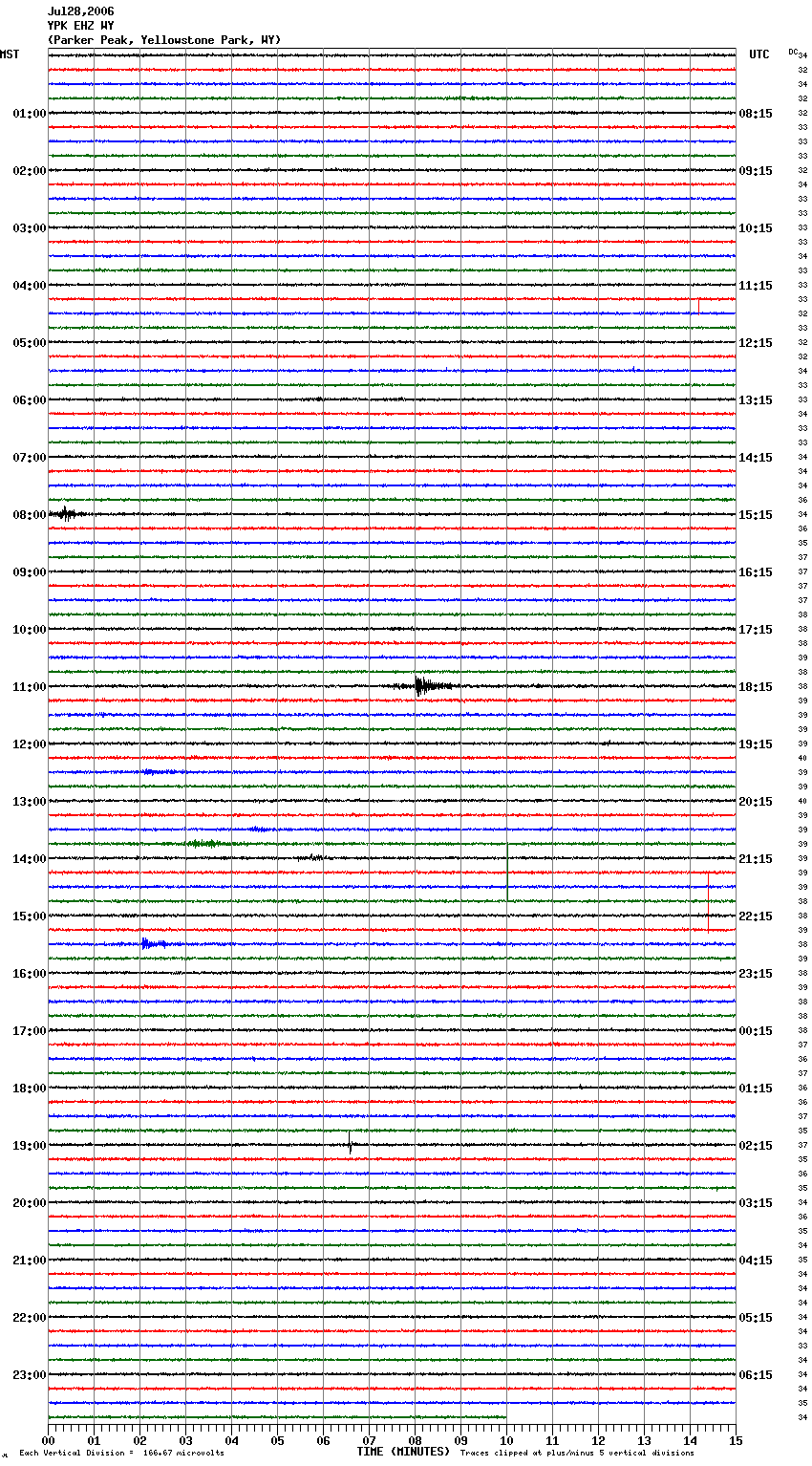Click minute 00 on the bottom axis
This screenshot has height=1466, width=812.
pos(48,1440)
